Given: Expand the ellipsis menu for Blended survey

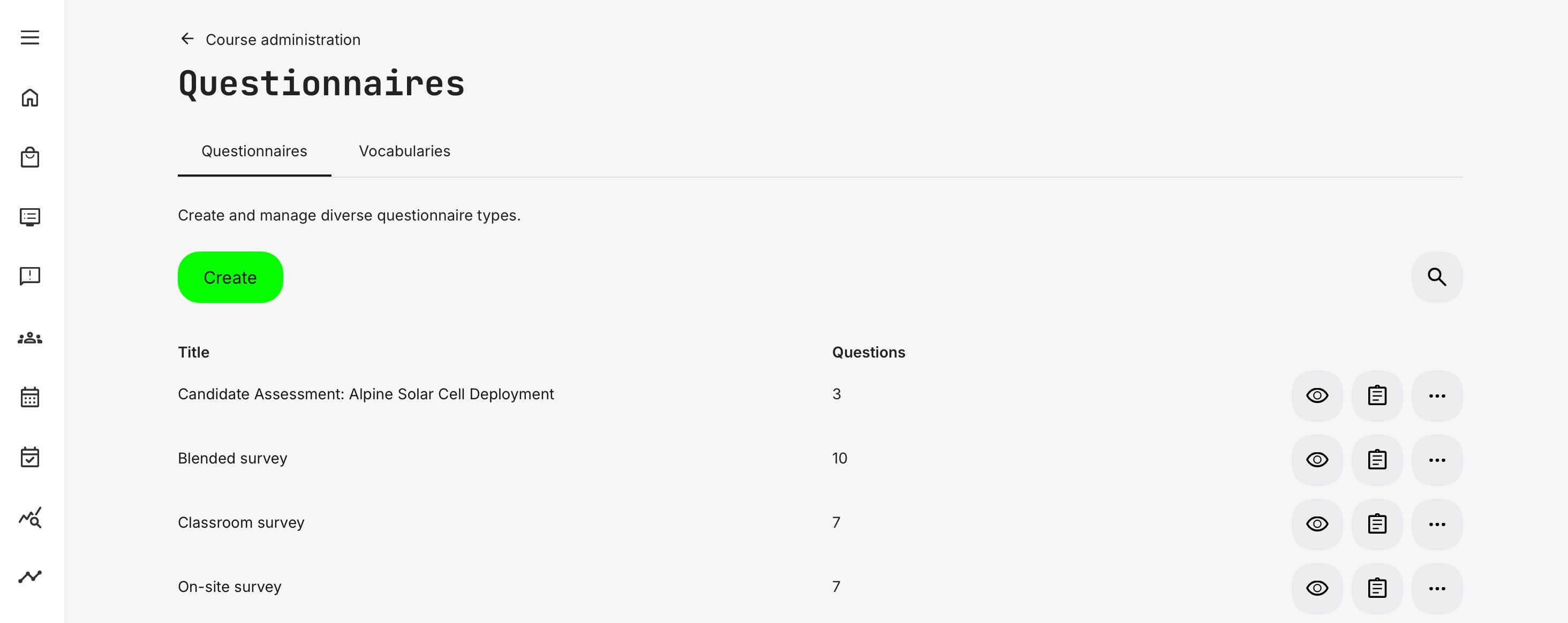Looking at the screenshot, I should click(x=1438, y=460).
